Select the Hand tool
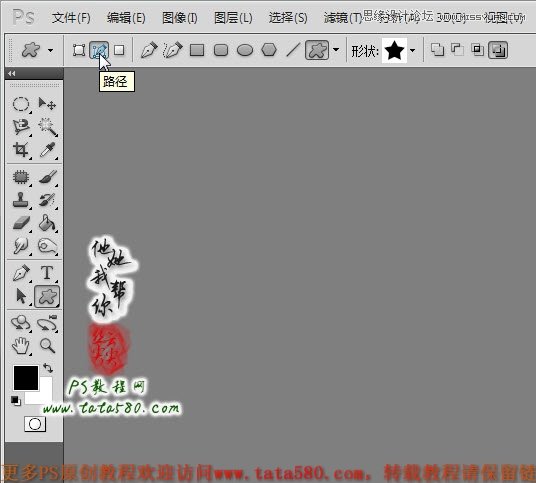The height and width of the screenshot is (483, 536). [x=21, y=346]
